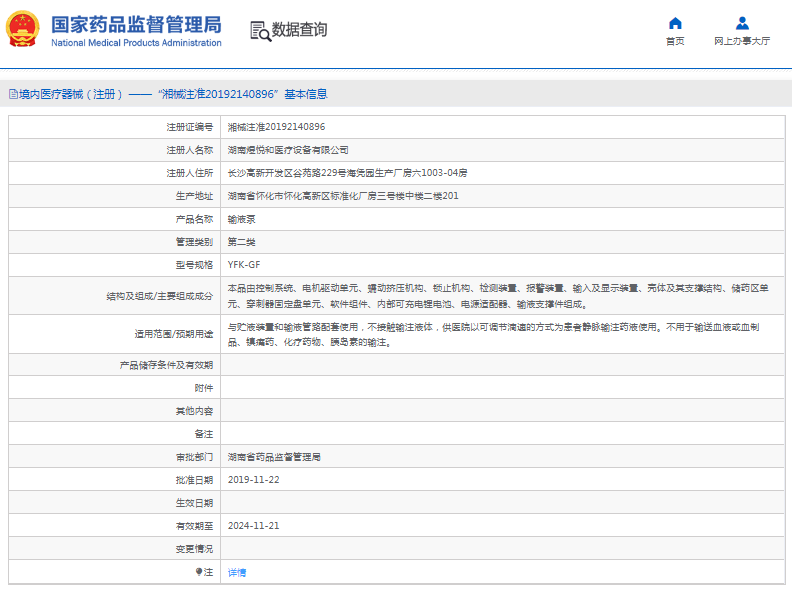Click the expiry date 2024-11-21

click(x=253, y=526)
